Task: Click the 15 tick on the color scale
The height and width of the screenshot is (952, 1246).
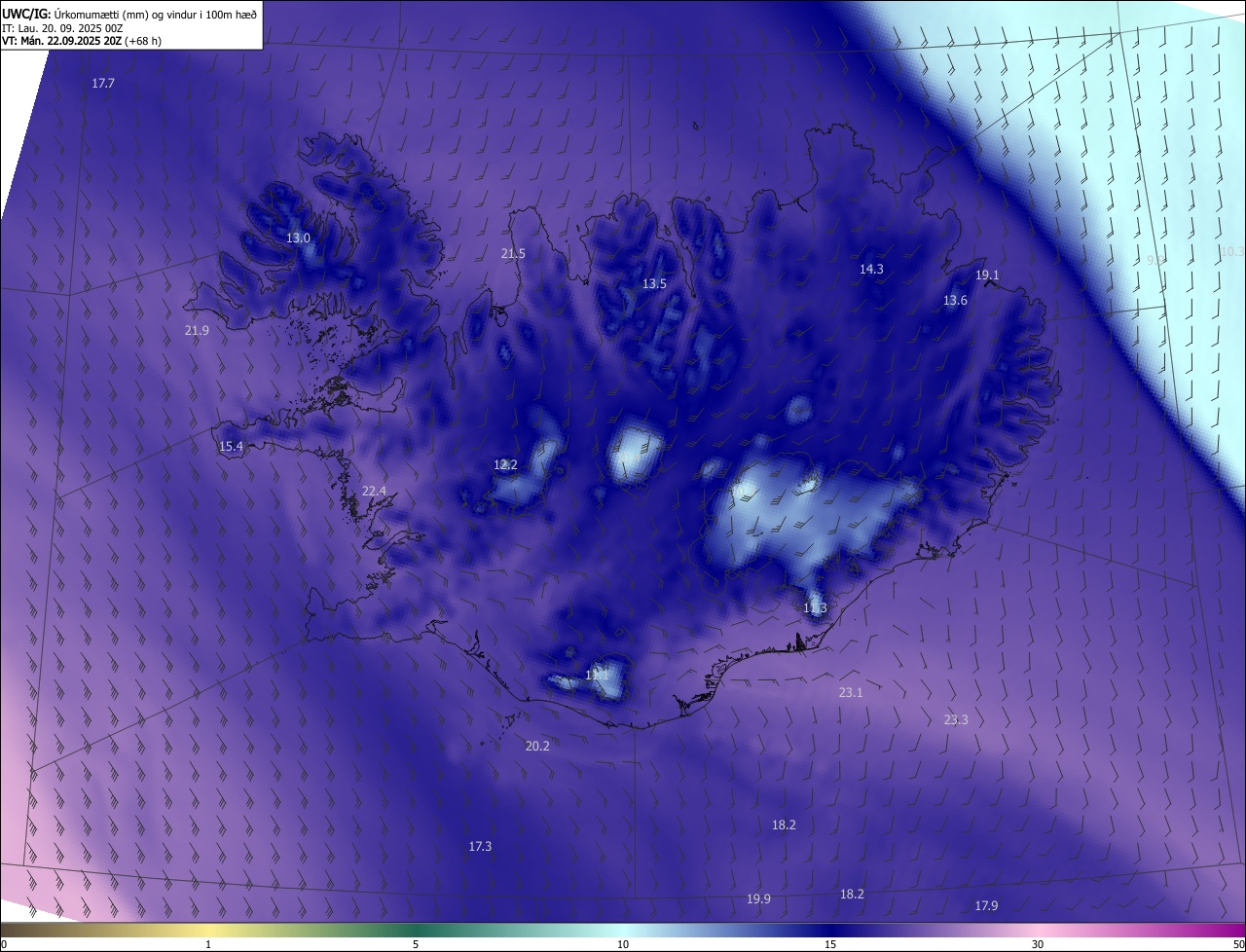Action: pos(830,944)
